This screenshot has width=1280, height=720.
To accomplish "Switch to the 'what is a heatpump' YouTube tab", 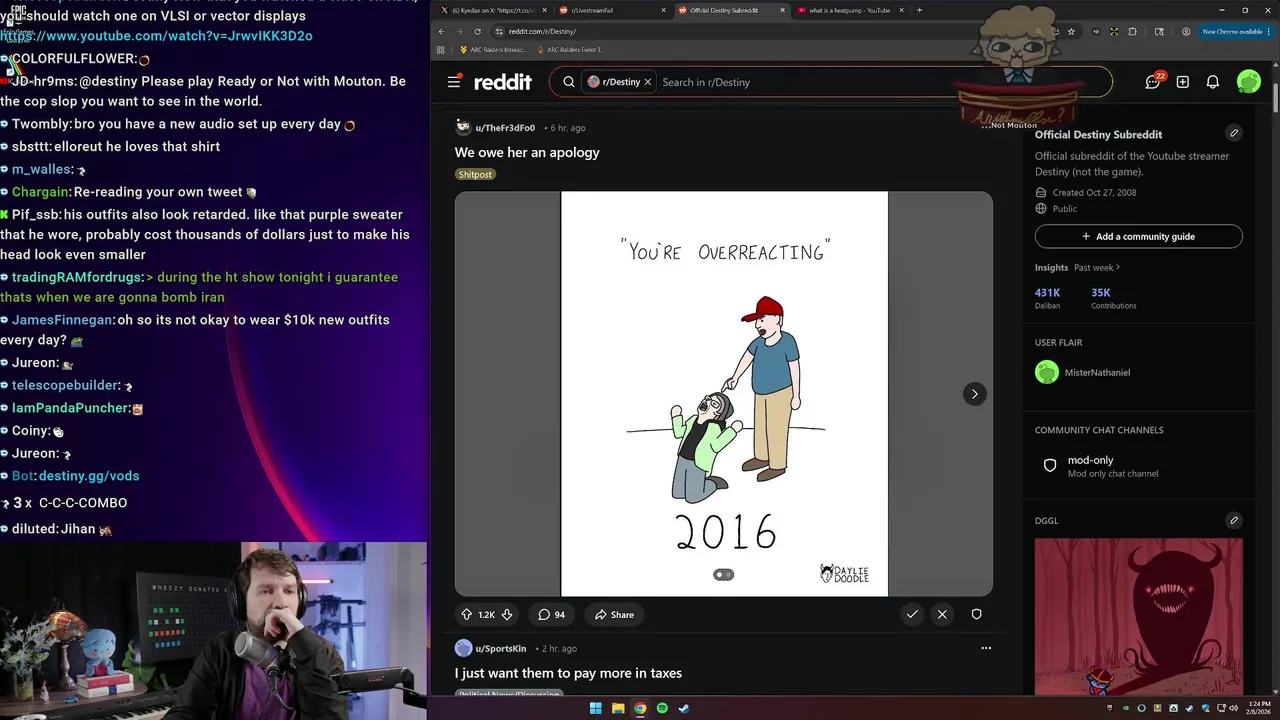I will (848, 10).
